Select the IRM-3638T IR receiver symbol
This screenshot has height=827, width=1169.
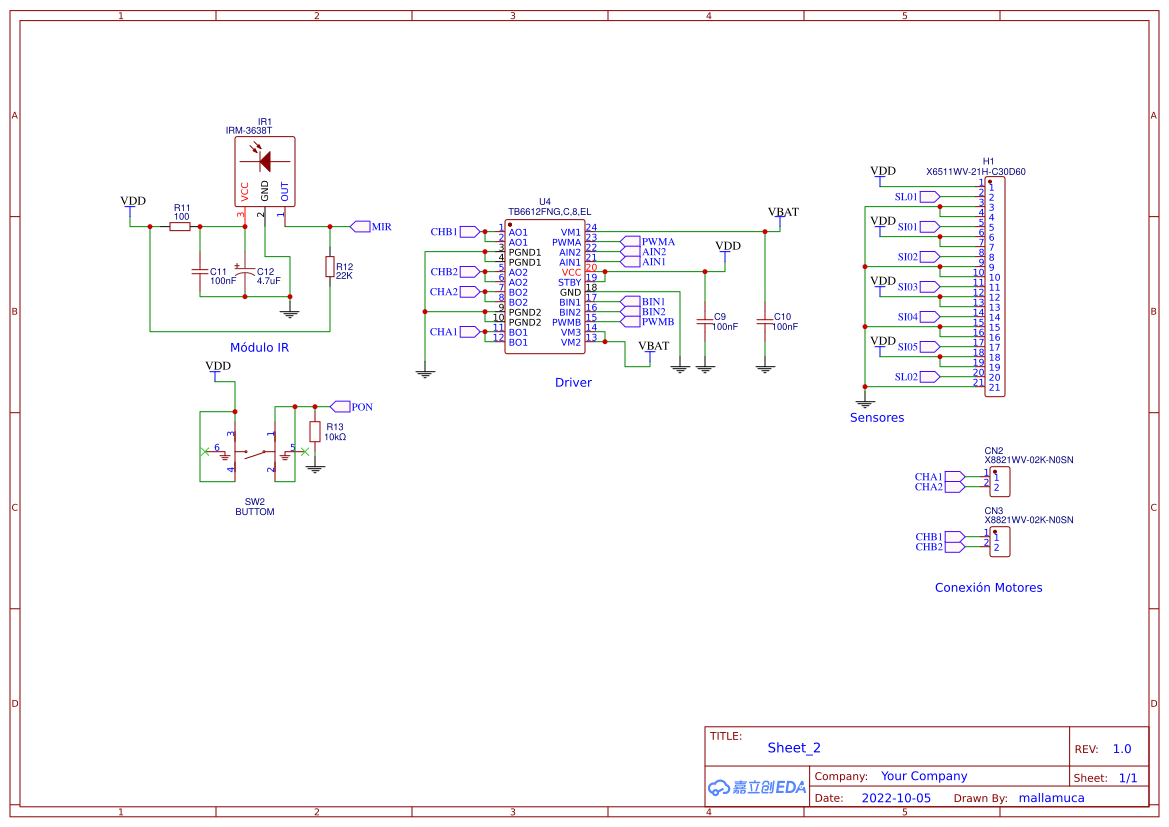pyautogui.click(x=262, y=173)
